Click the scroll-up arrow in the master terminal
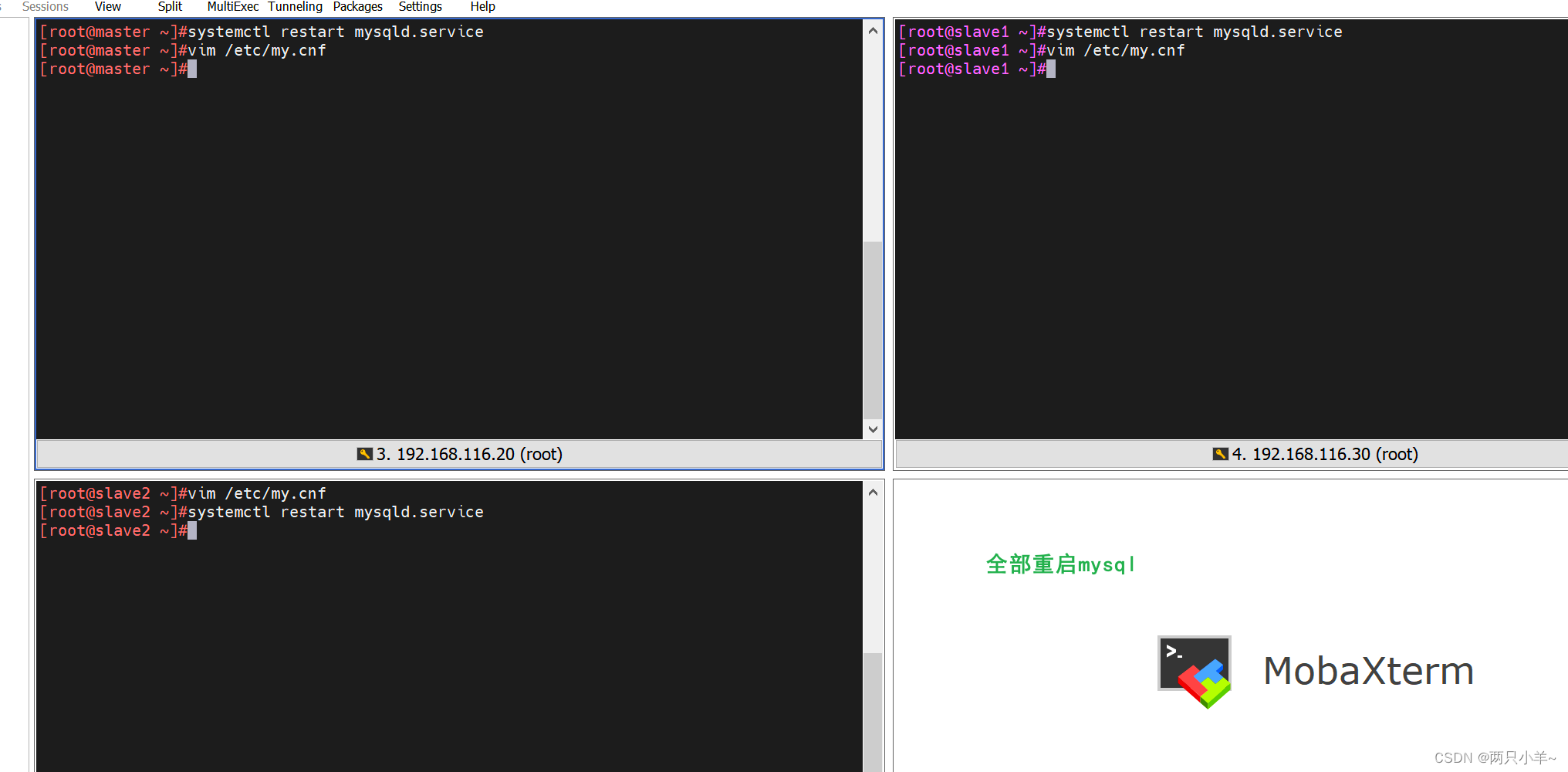1568x772 pixels. click(873, 31)
